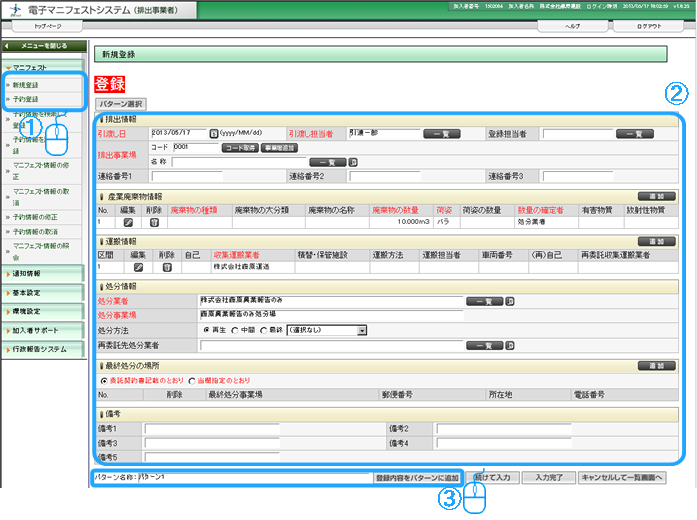Focus the 引渡し日 date field
The width and height of the screenshot is (697, 520).
(x=179, y=133)
